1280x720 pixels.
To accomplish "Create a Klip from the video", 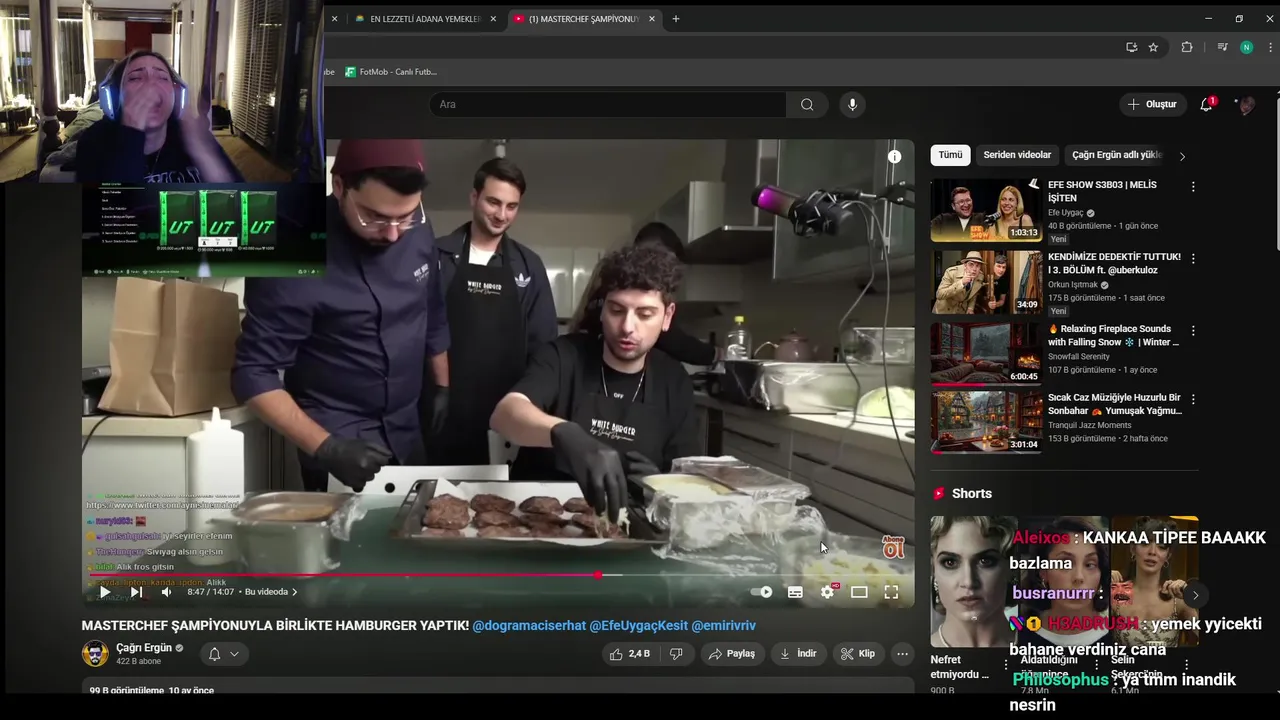I will click(858, 654).
